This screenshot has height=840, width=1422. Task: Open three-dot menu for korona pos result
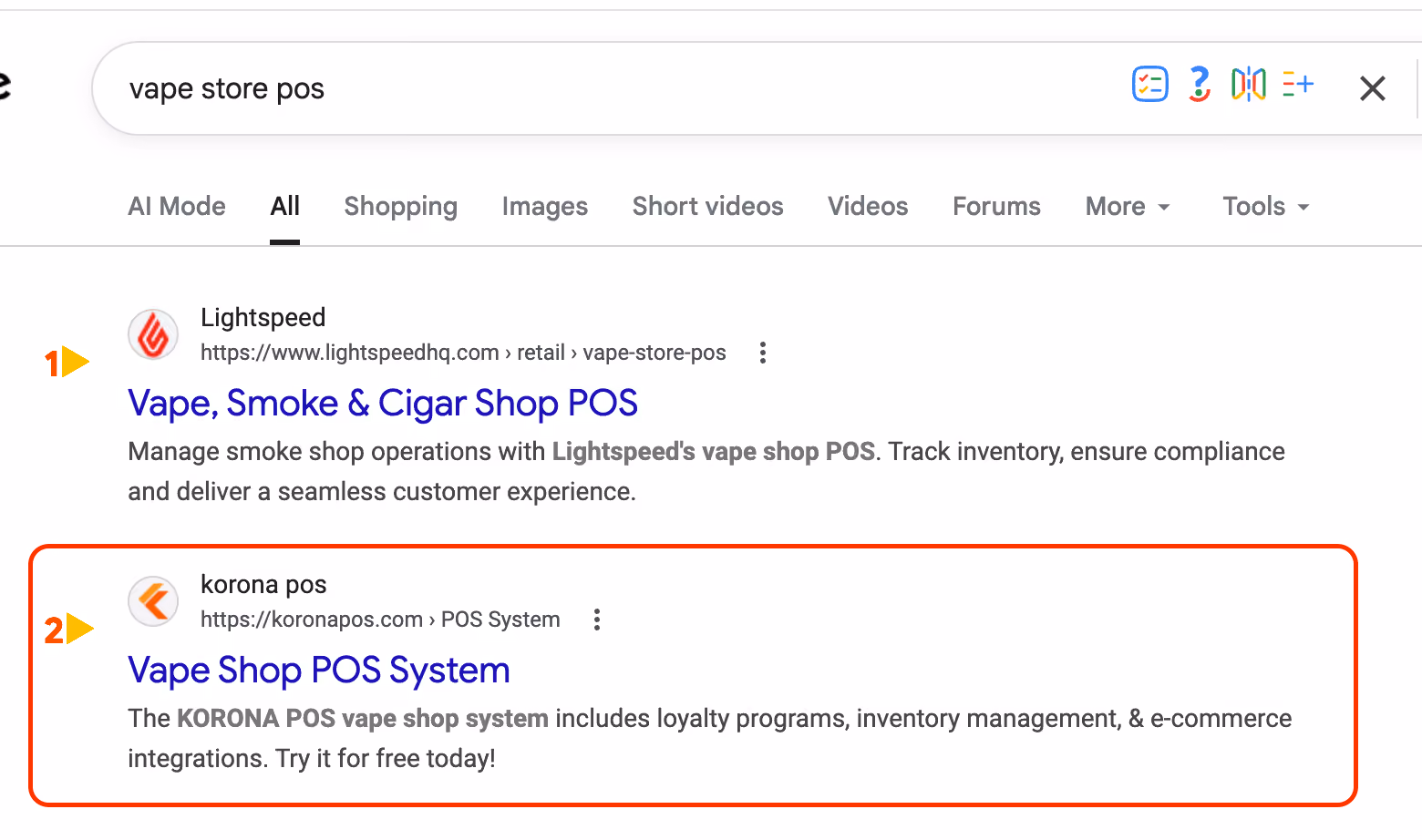tap(597, 620)
